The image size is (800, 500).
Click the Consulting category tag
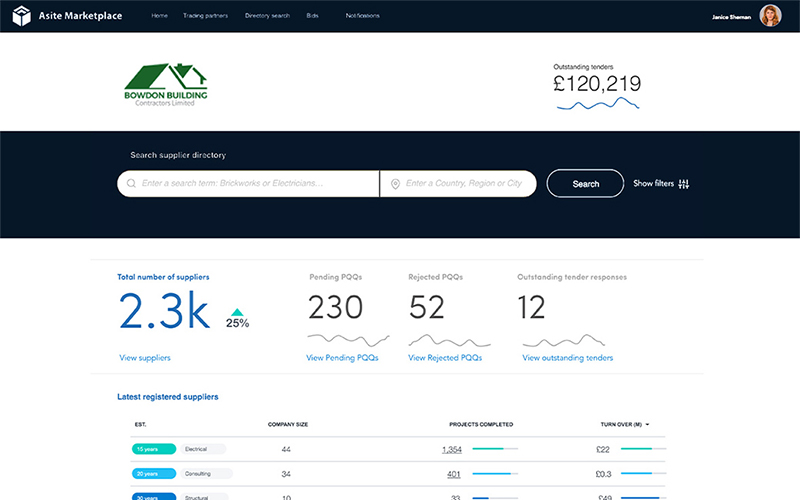click(x=206, y=473)
